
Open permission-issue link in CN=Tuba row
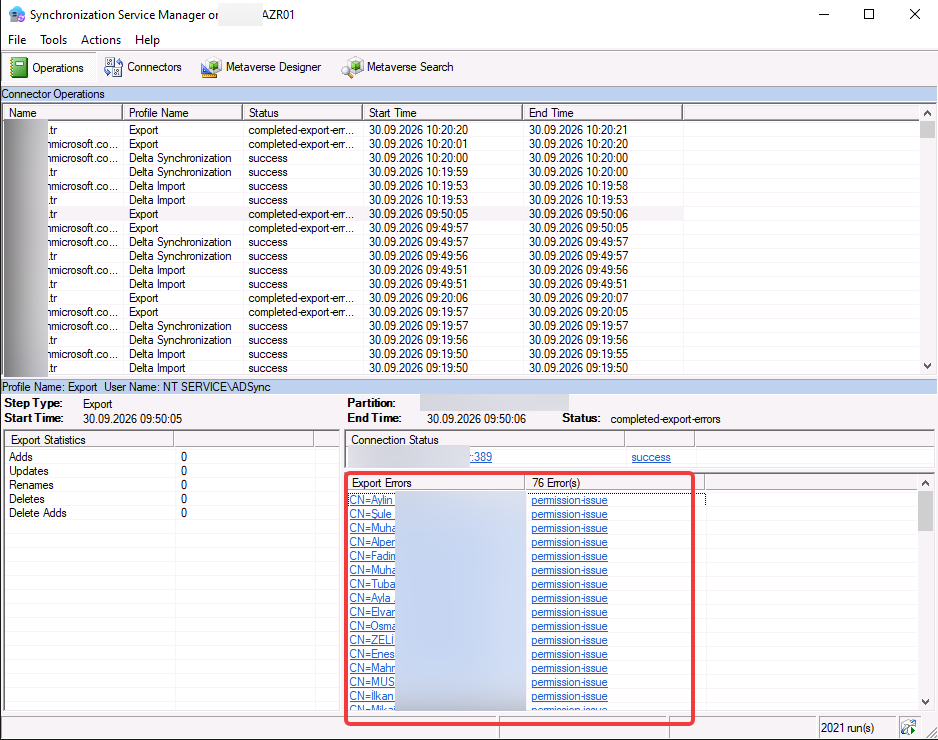click(569, 584)
